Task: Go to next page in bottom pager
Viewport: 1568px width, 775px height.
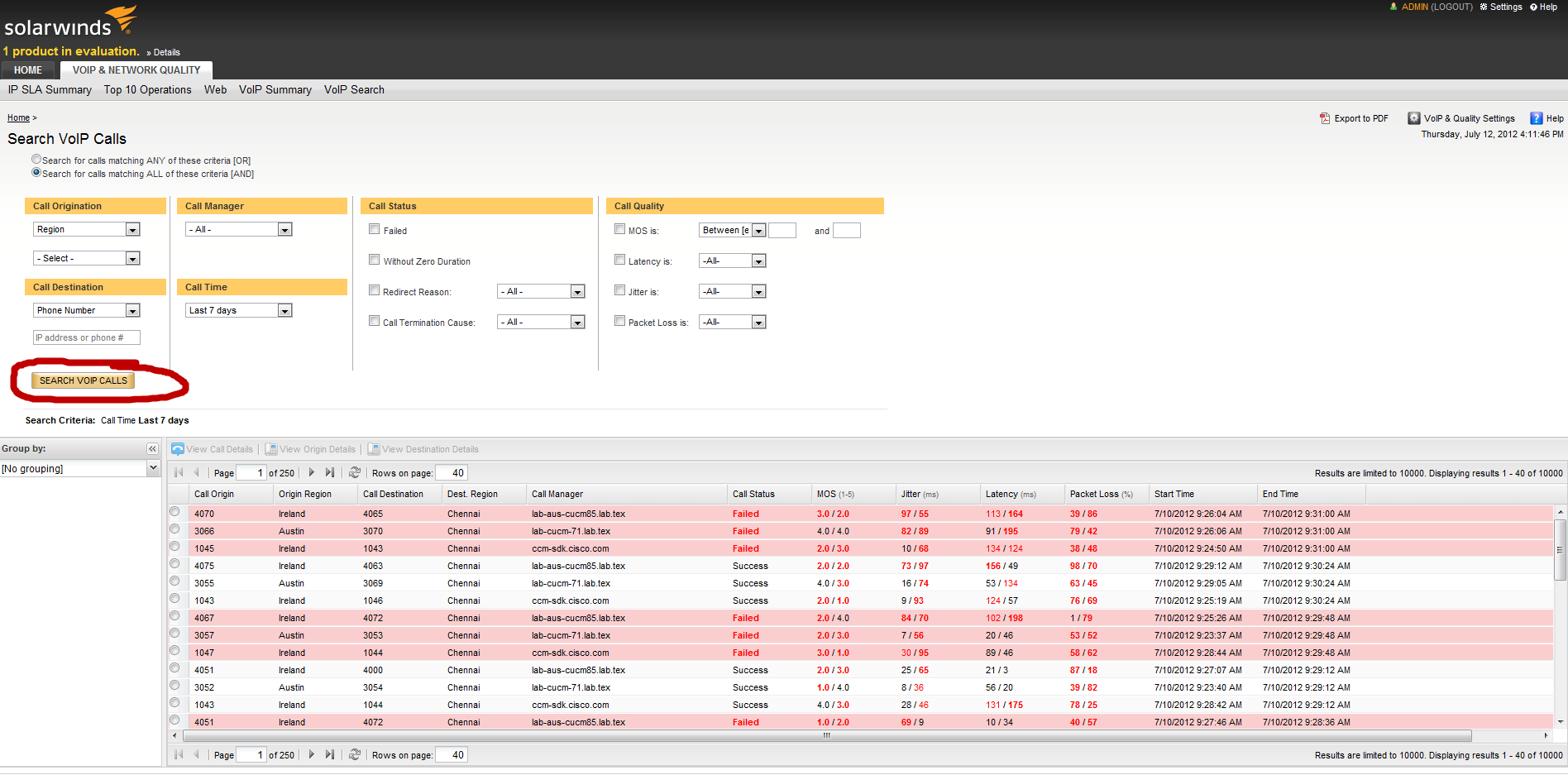Action: pos(311,754)
